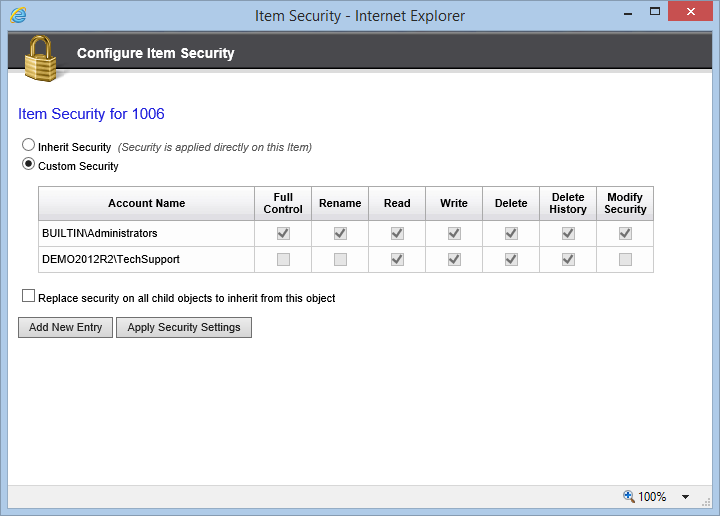Uncheck Delete History for BUILTIN\Administrators

(568, 233)
